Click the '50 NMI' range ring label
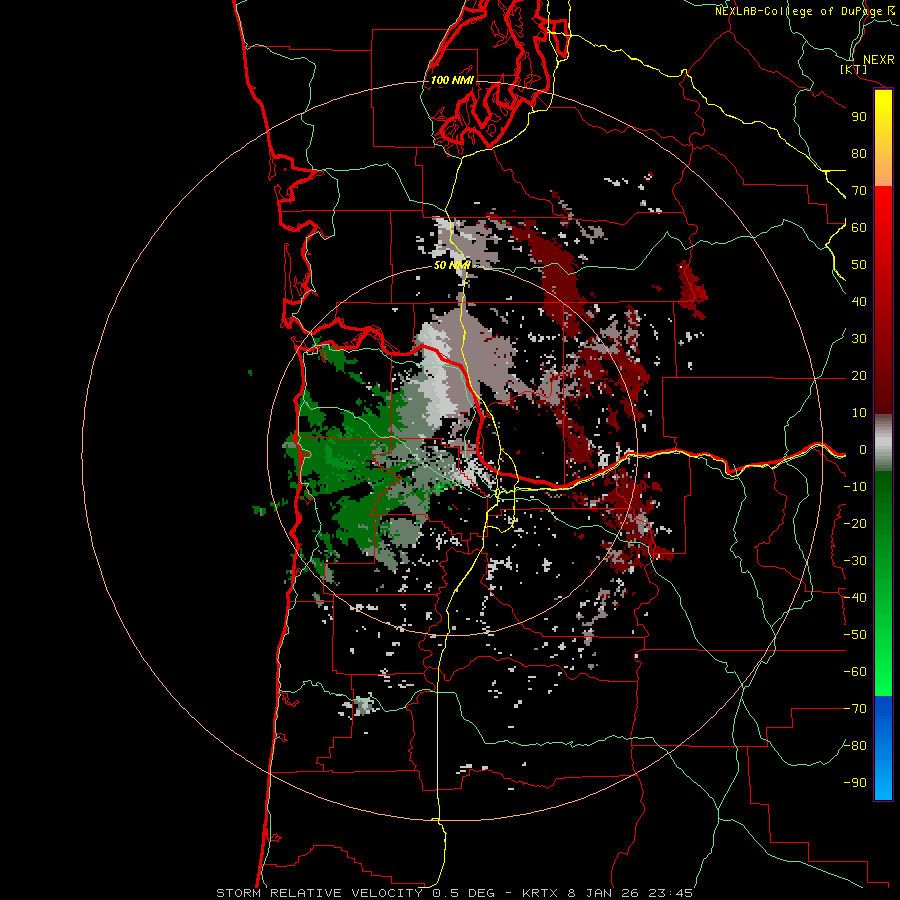The width and height of the screenshot is (900, 900). pos(452,265)
